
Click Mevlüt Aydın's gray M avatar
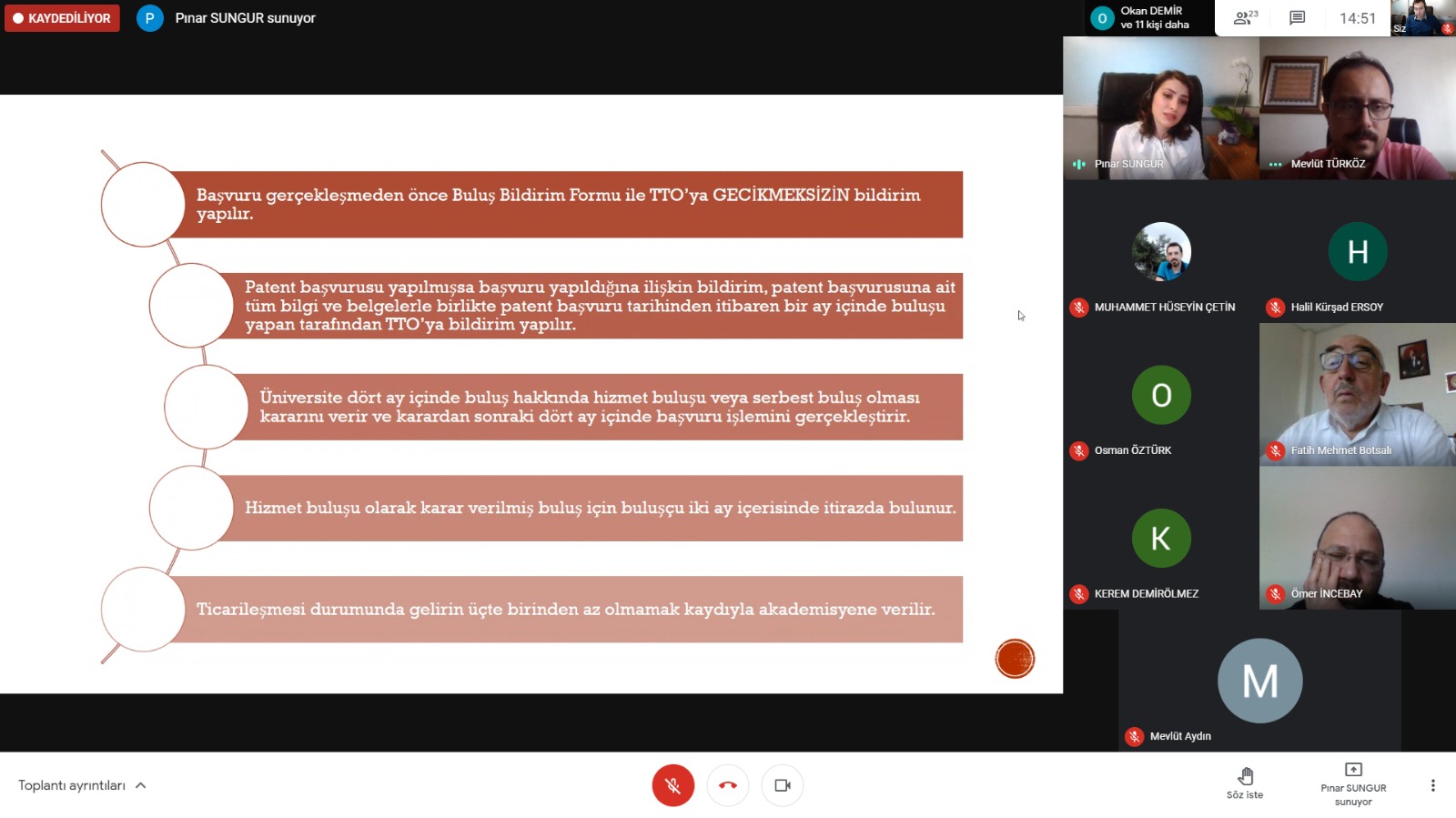pyautogui.click(x=1259, y=681)
